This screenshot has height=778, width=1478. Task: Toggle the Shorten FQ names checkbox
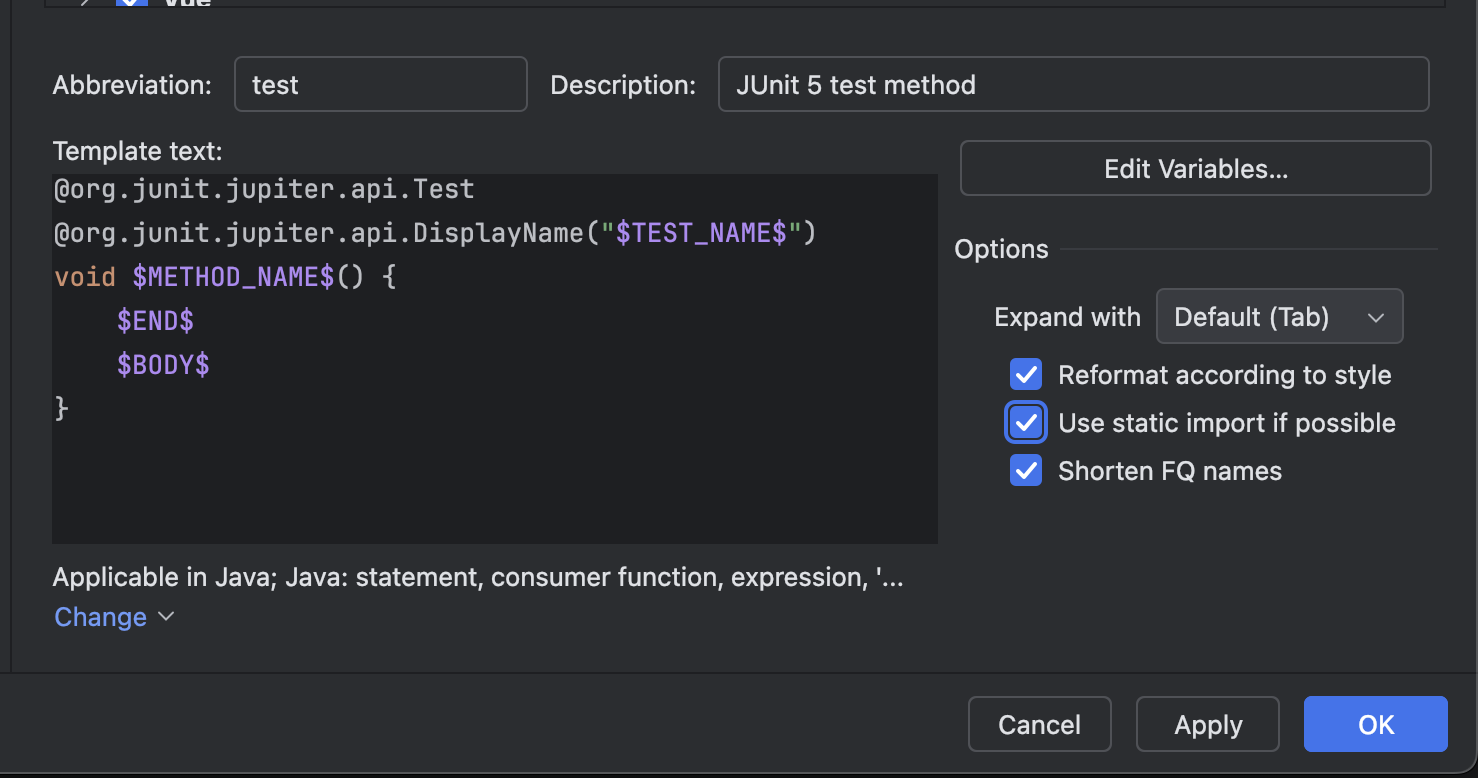tap(1026, 471)
